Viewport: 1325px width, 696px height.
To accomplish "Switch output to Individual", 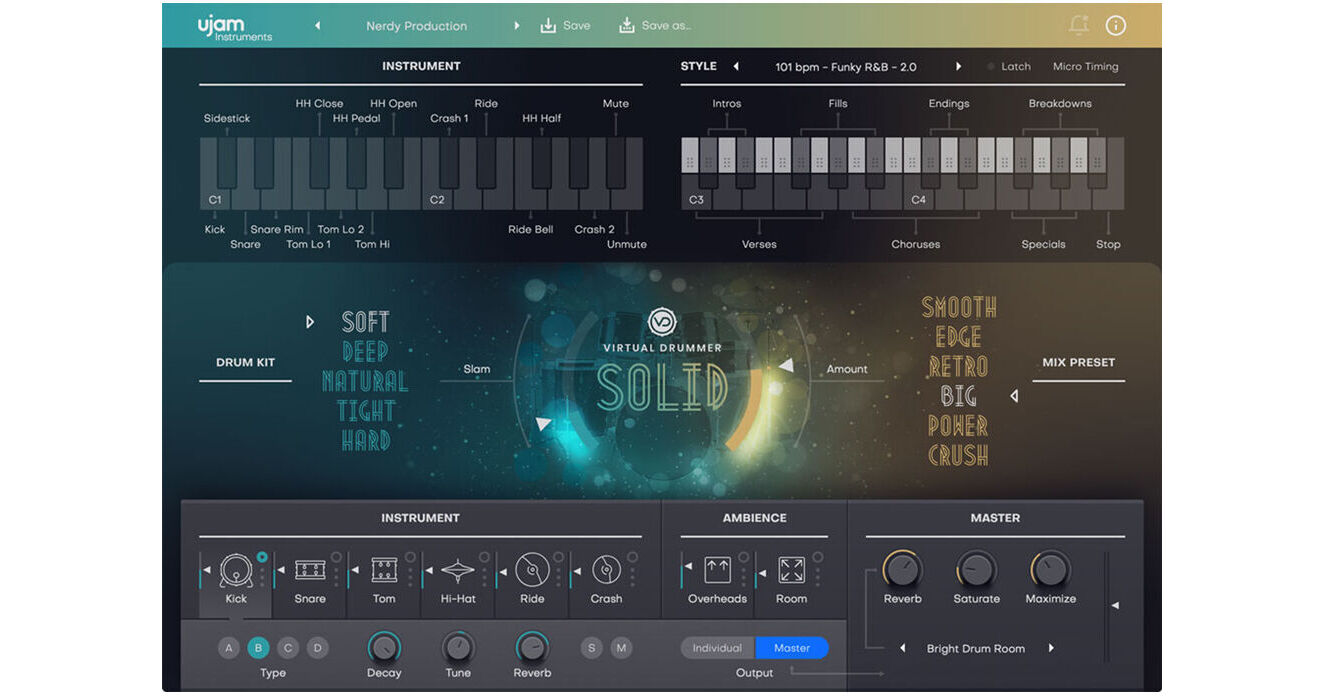I will pyautogui.click(x=716, y=648).
